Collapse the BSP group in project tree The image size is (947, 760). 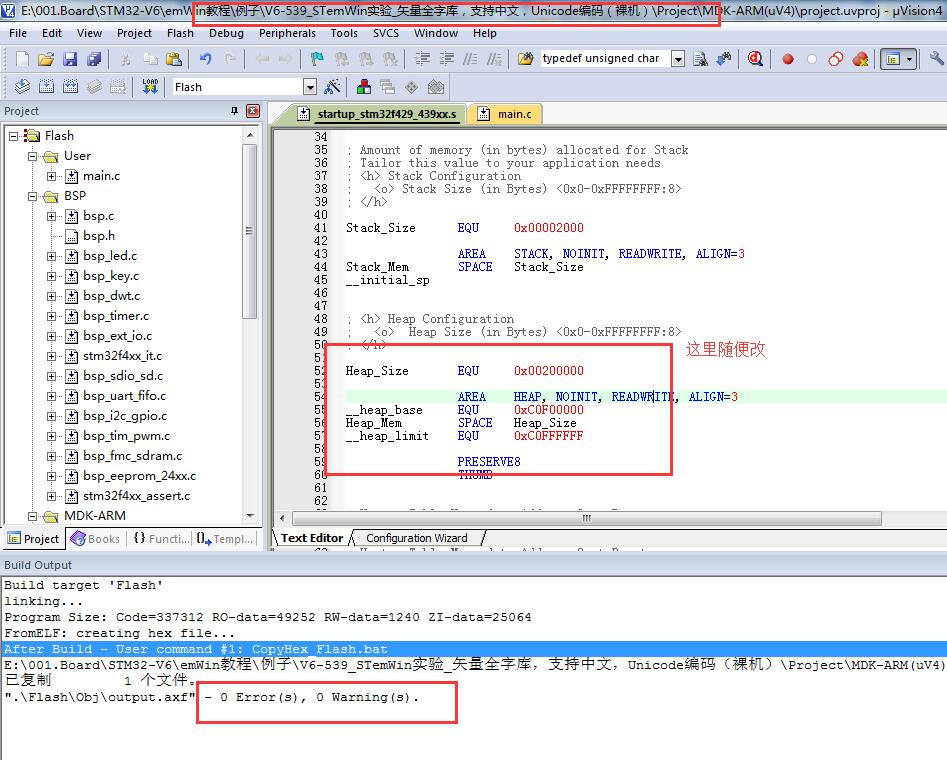click(x=33, y=196)
